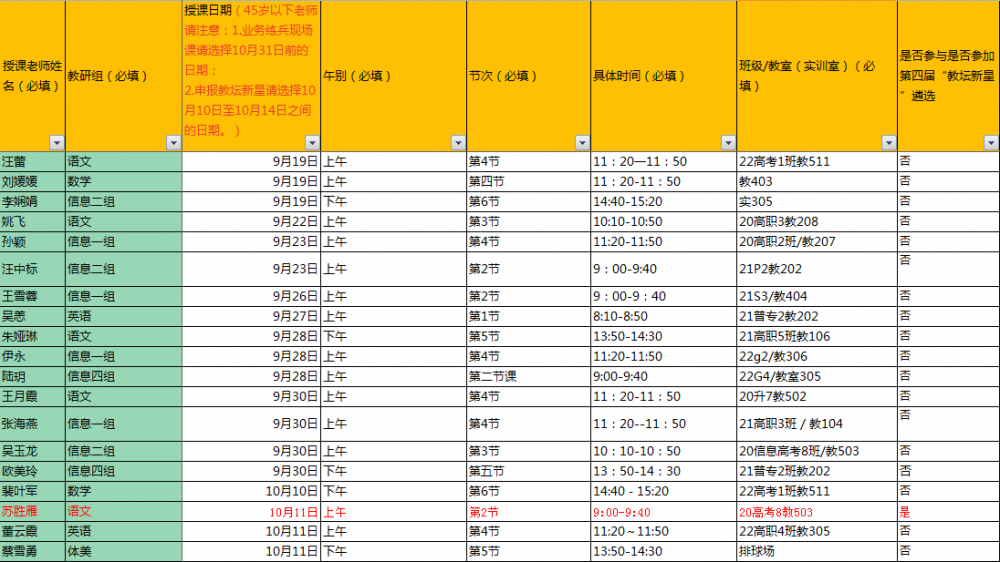Expand the 授课日期 column filter arrow

click(312, 143)
